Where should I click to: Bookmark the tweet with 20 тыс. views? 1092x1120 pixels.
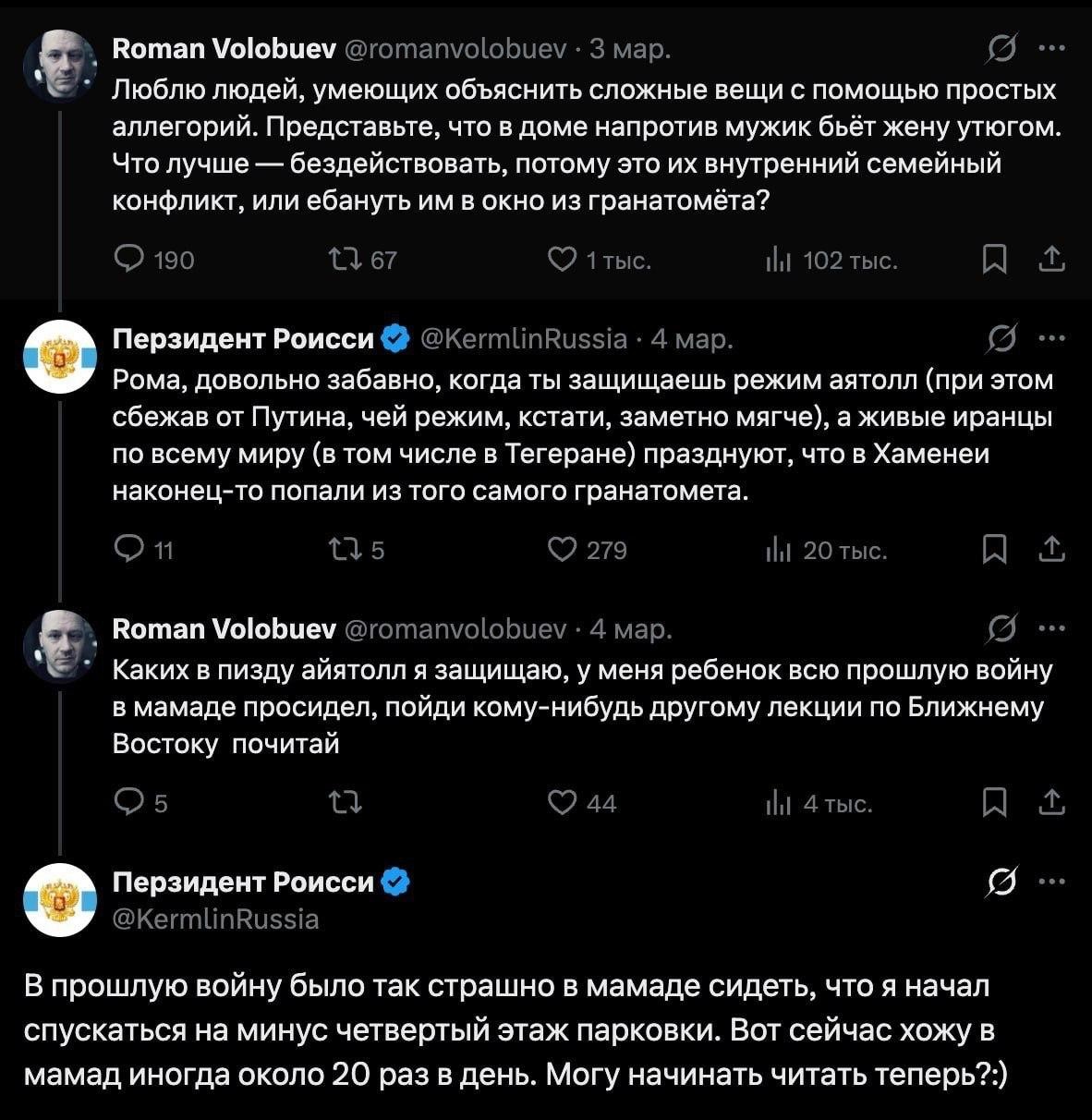point(994,550)
